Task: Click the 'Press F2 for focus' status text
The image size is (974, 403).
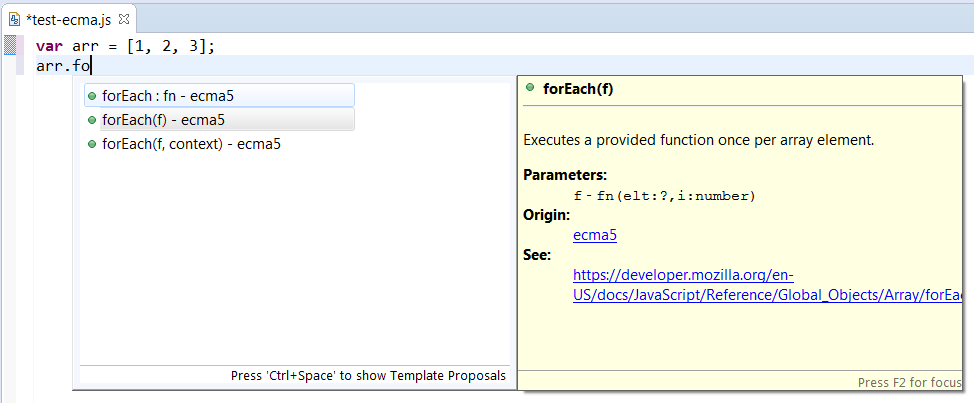Action: 910,383
